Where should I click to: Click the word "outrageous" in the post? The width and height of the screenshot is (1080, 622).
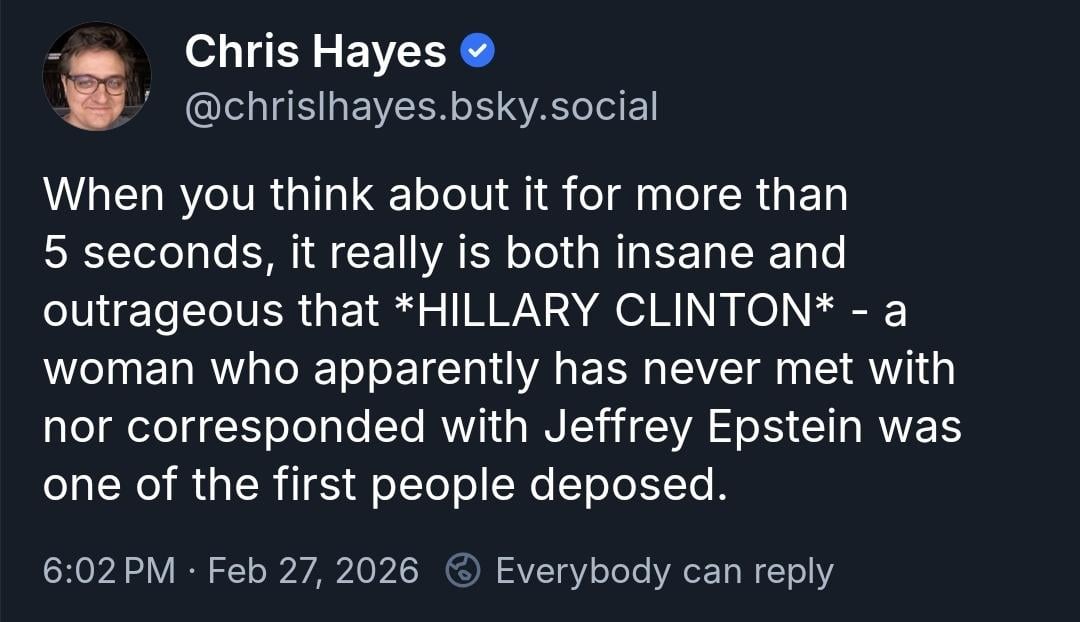coord(164,311)
